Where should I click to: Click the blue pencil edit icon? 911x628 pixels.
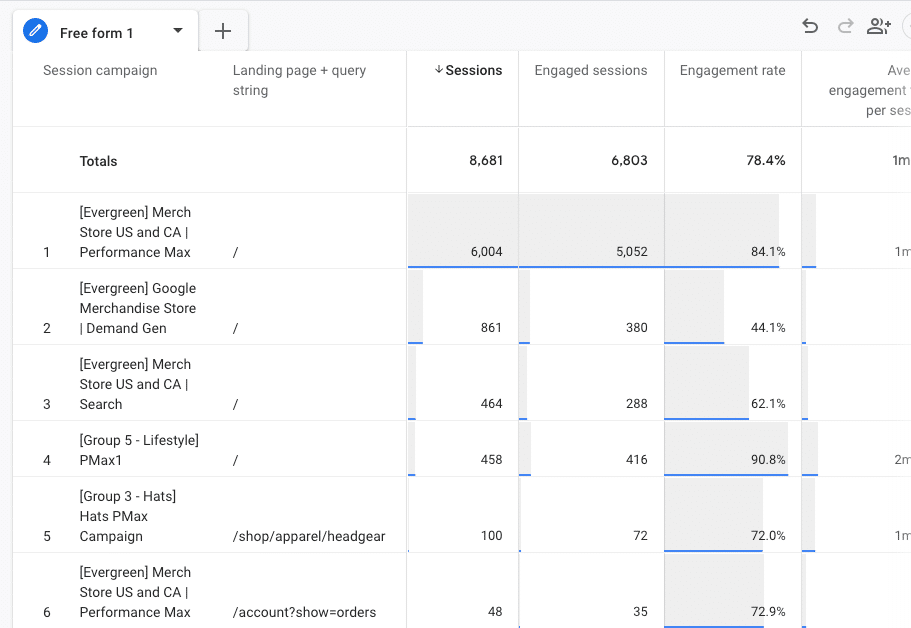point(37,30)
